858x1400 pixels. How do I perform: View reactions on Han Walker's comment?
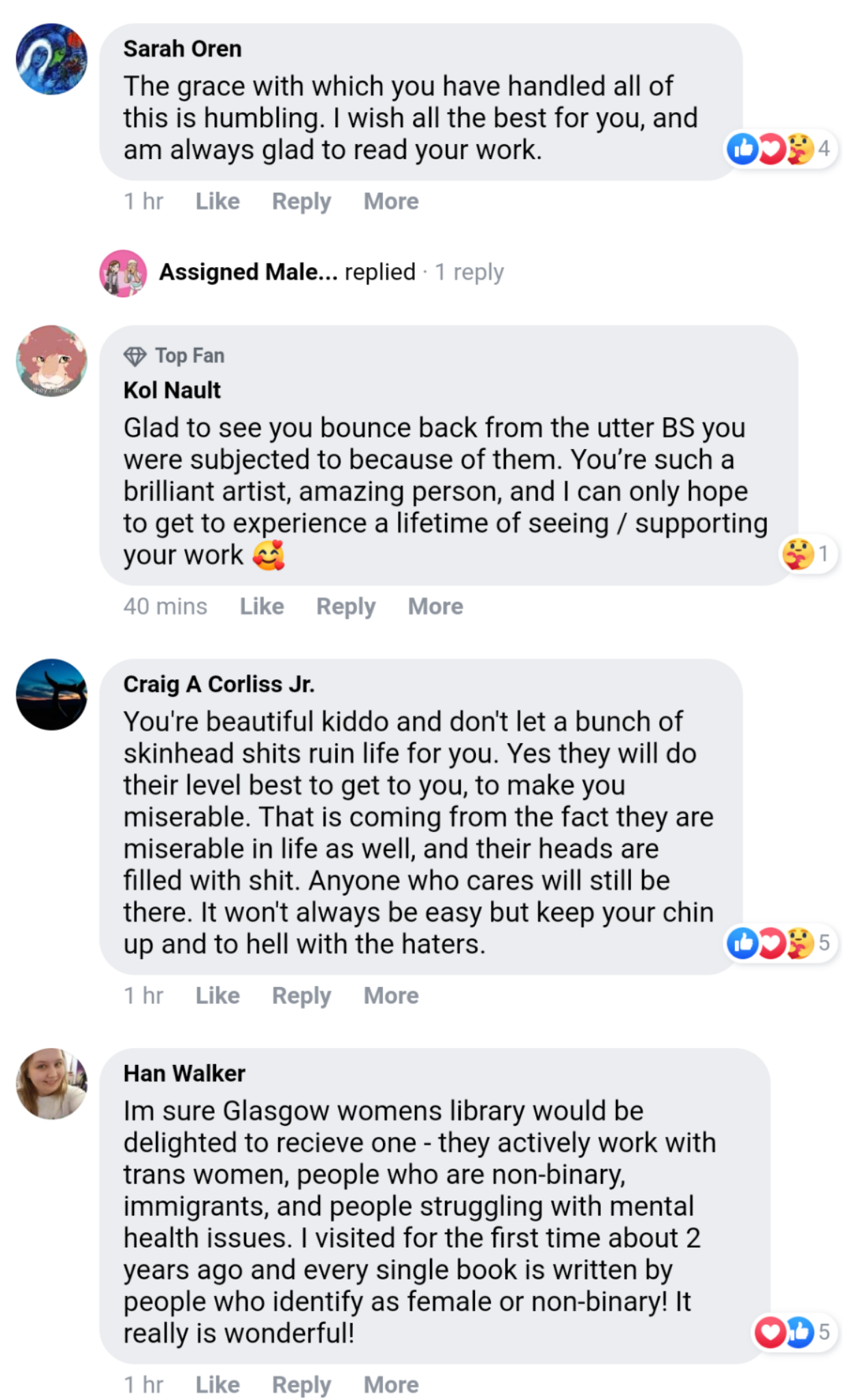point(794,1332)
